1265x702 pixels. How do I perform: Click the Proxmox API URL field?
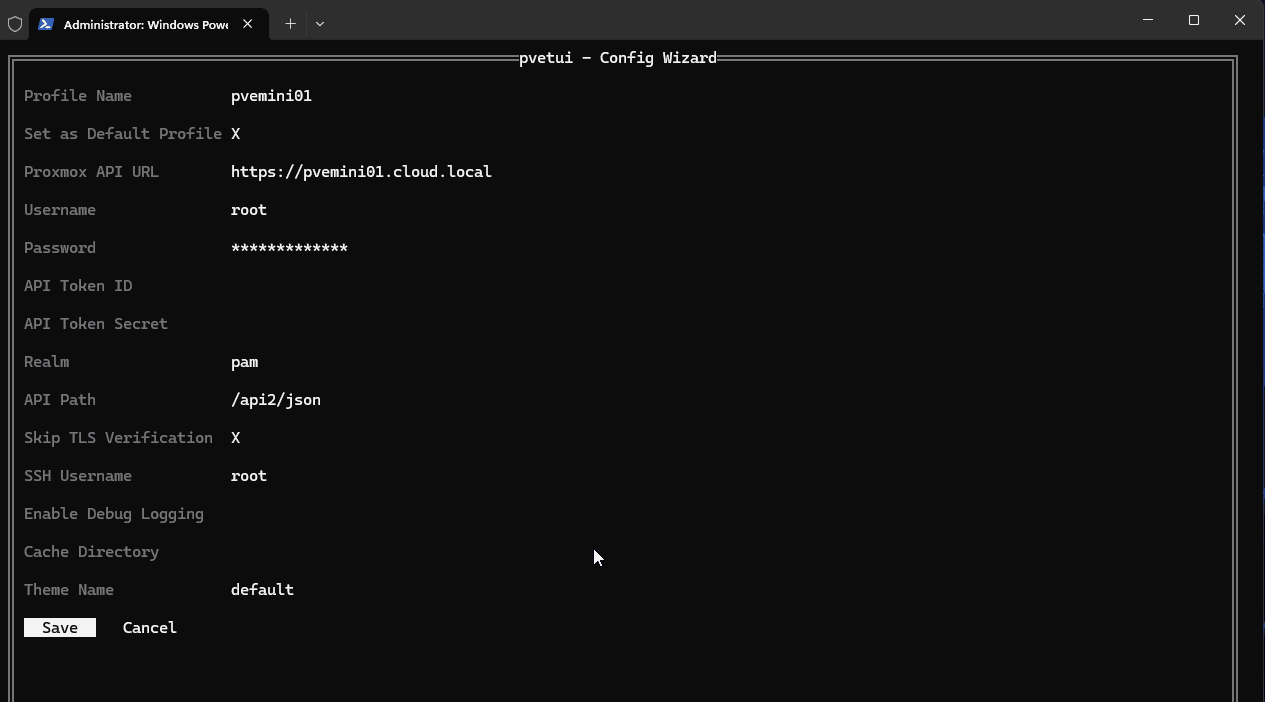click(x=361, y=171)
